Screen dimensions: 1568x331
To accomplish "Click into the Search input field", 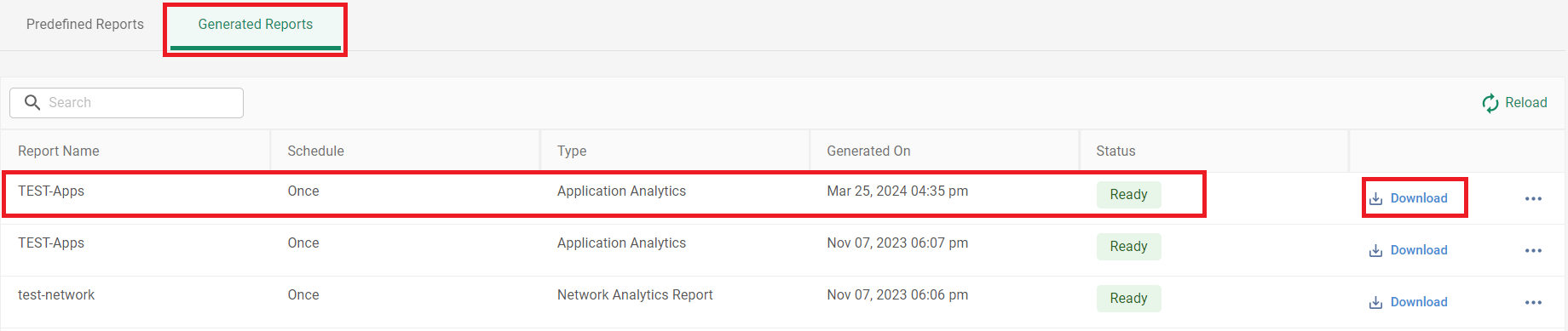I will tap(126, 102).
